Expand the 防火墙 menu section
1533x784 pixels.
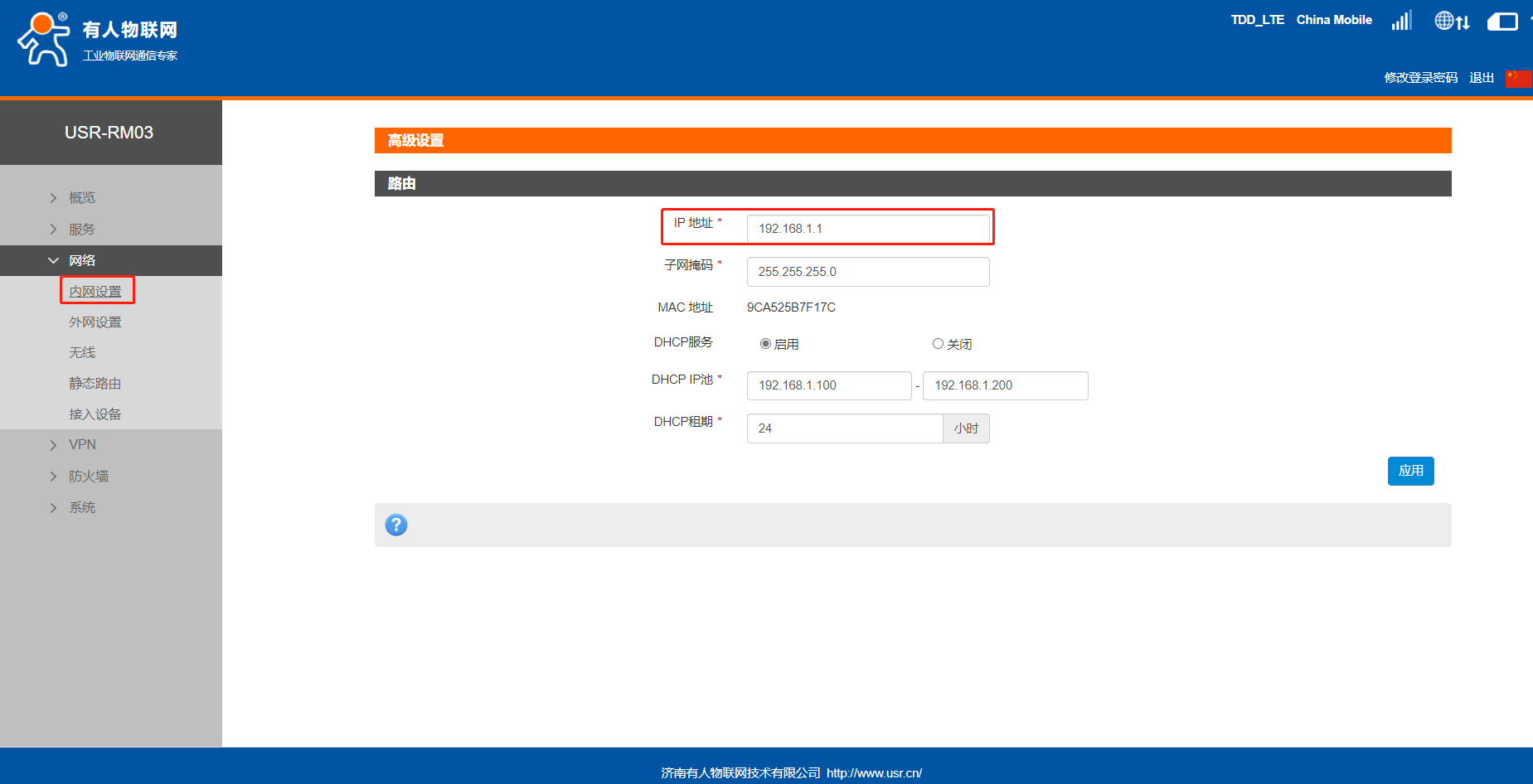click(x=89, y=477)
